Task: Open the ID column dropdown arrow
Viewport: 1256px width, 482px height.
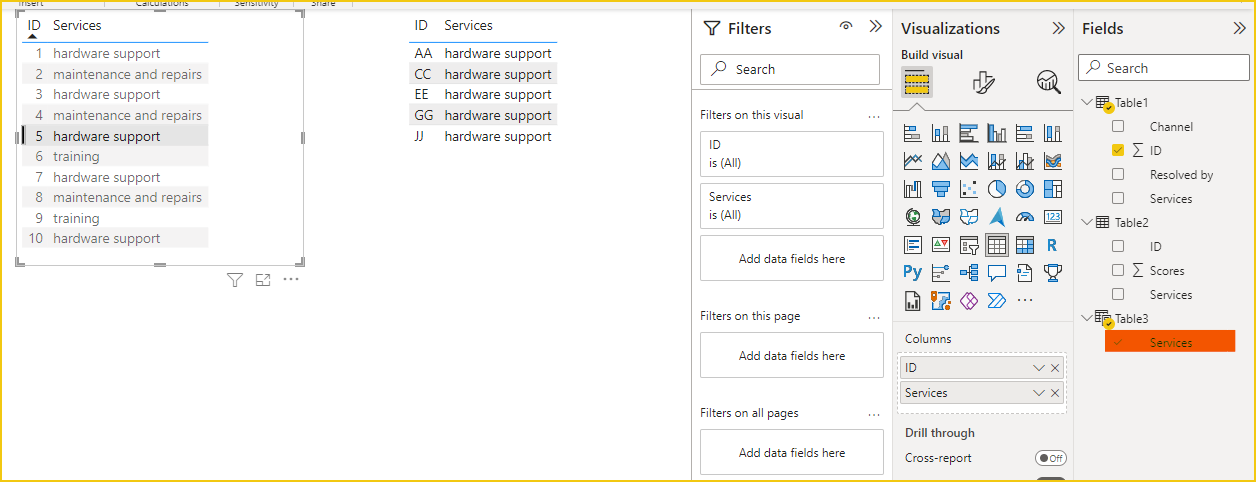Action: click(1039, 368)
